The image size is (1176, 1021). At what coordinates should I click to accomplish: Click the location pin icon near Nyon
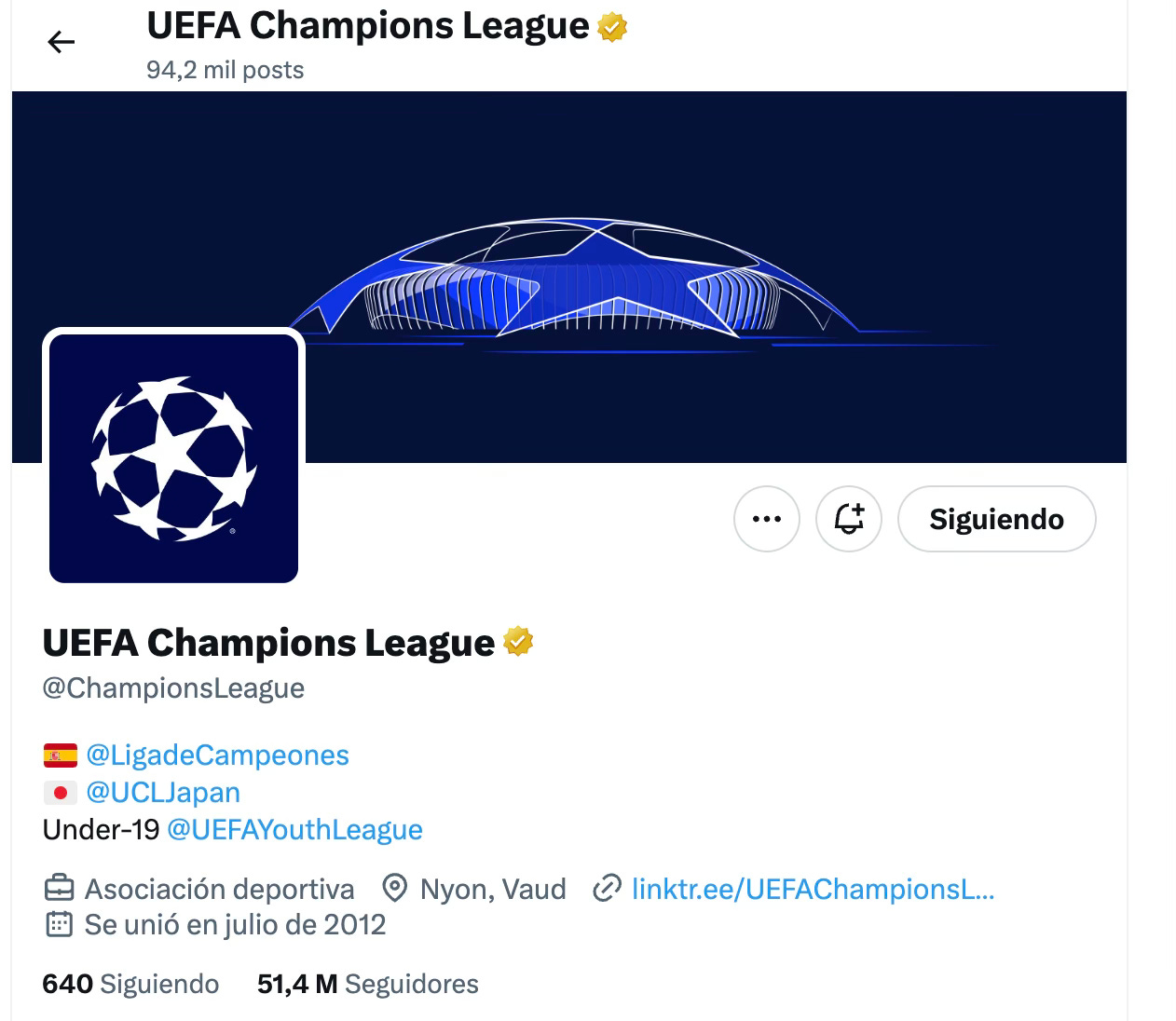(395, 889)
